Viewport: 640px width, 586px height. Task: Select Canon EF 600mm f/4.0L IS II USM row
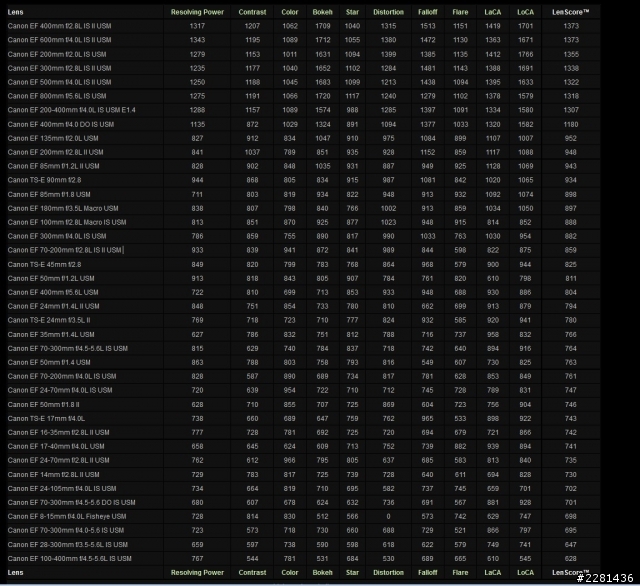click(x=304, y=40)
